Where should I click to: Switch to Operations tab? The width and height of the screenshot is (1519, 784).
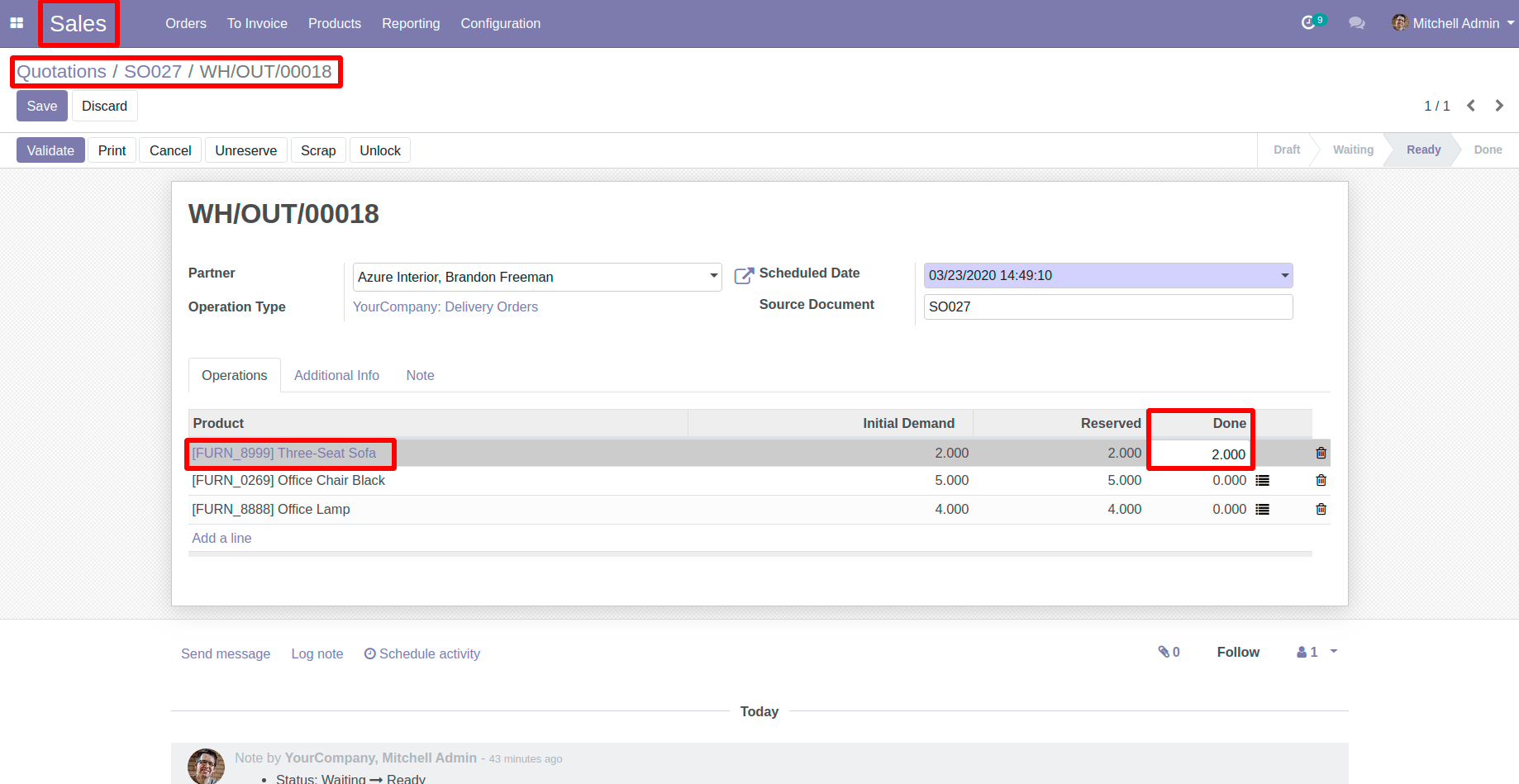[235, 375]
